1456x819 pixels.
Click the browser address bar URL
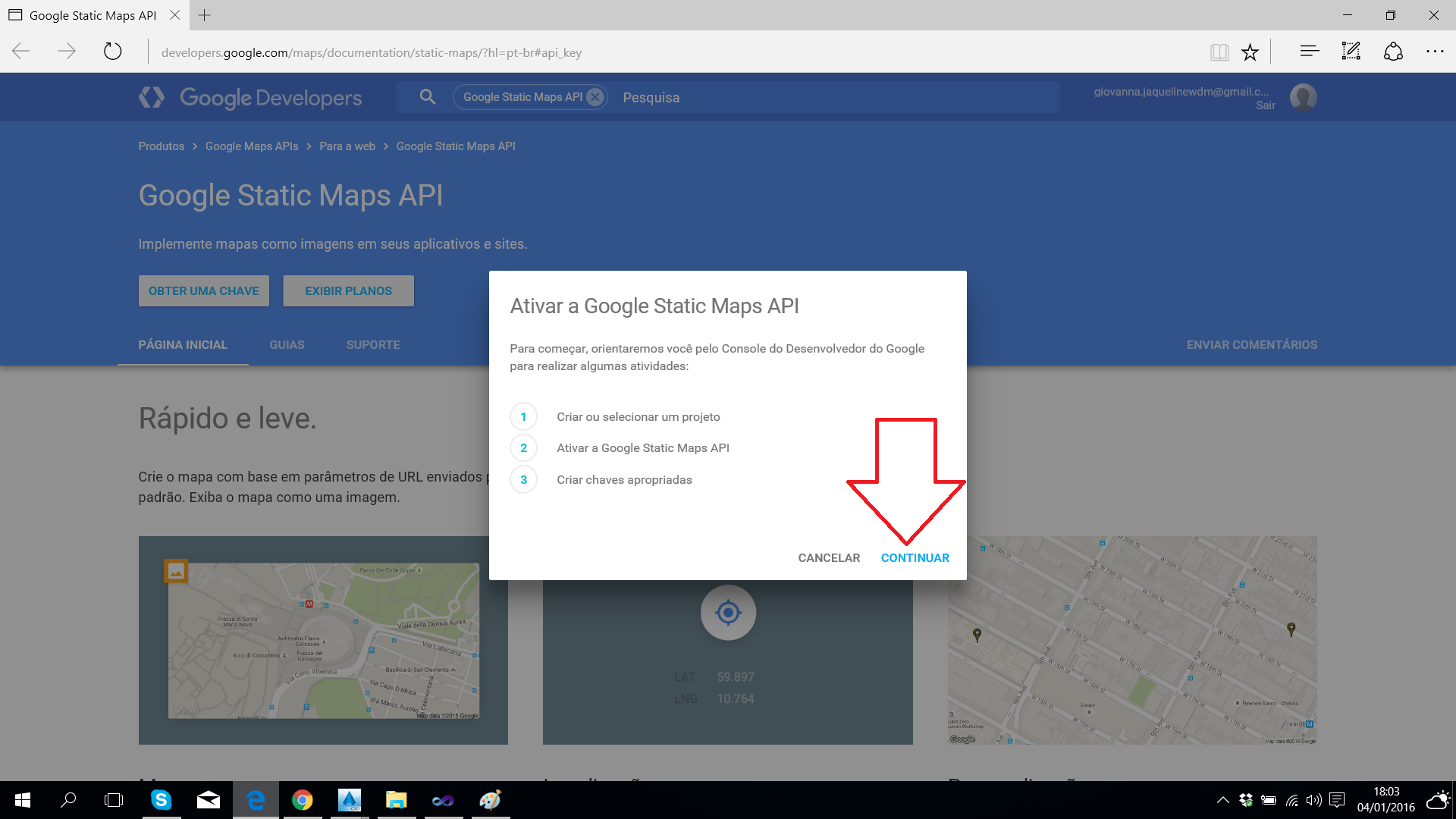tap(372, 52)
